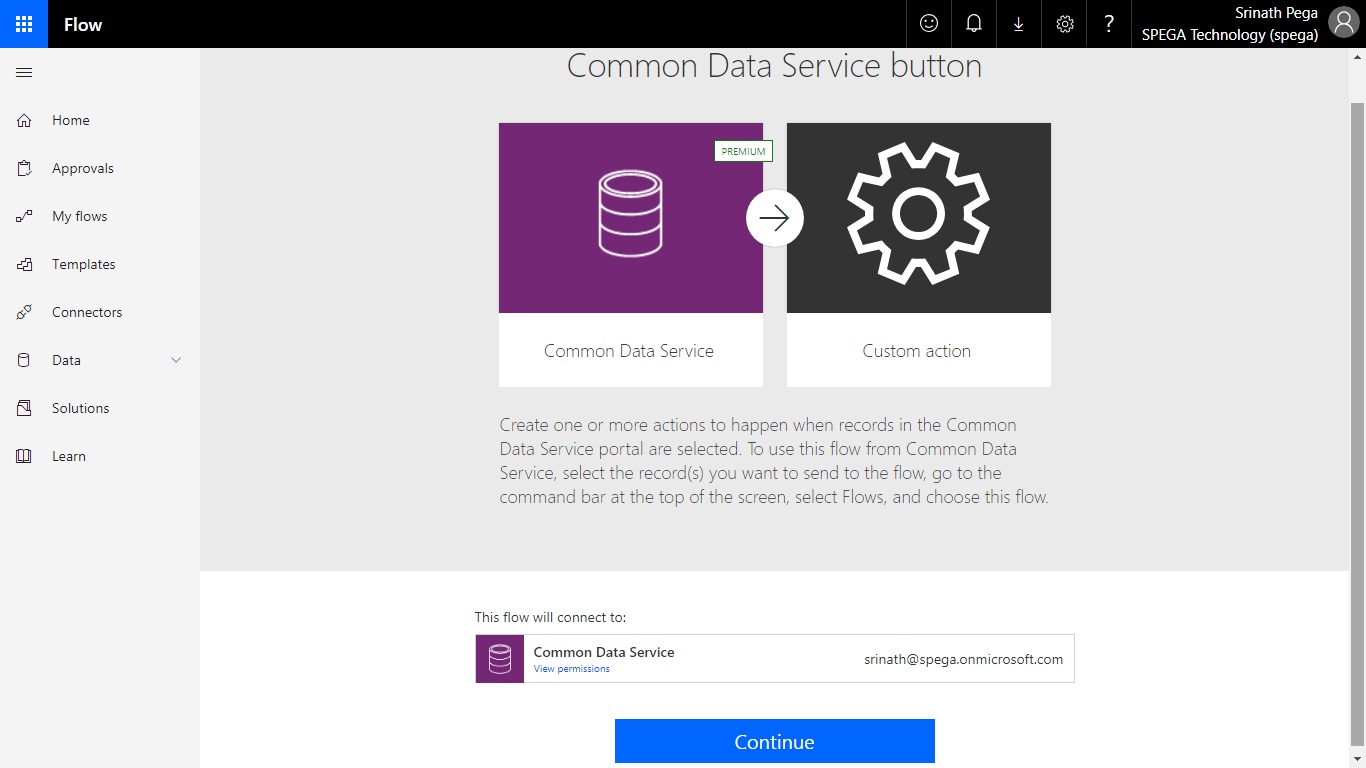This screenshot has height=768, width=1366.
Task: Open the app launcher waffle icon
Action: pos(24,24)
